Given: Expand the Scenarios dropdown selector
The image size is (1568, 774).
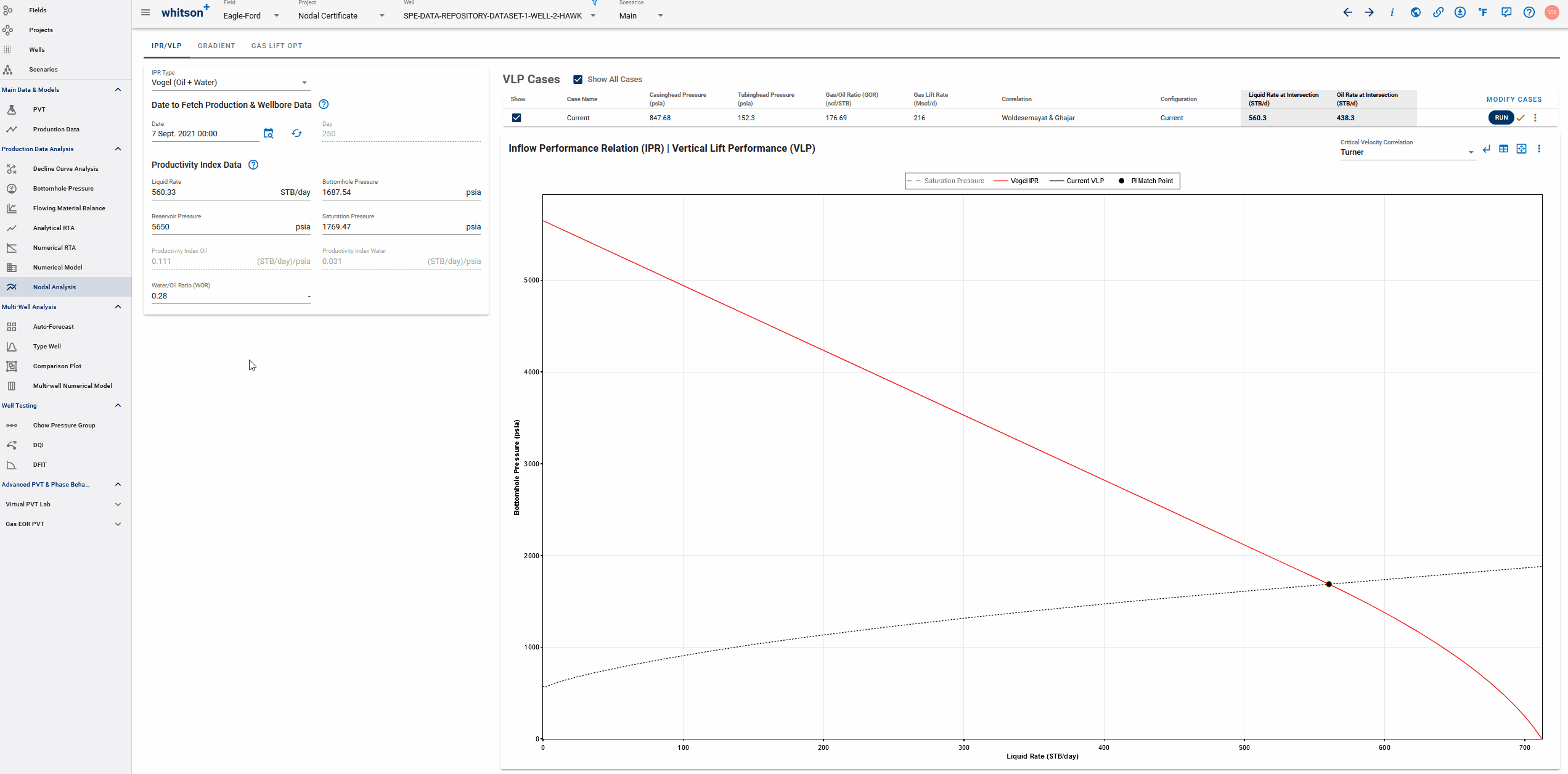Looking at the screenshot, I should click(661, 15).
